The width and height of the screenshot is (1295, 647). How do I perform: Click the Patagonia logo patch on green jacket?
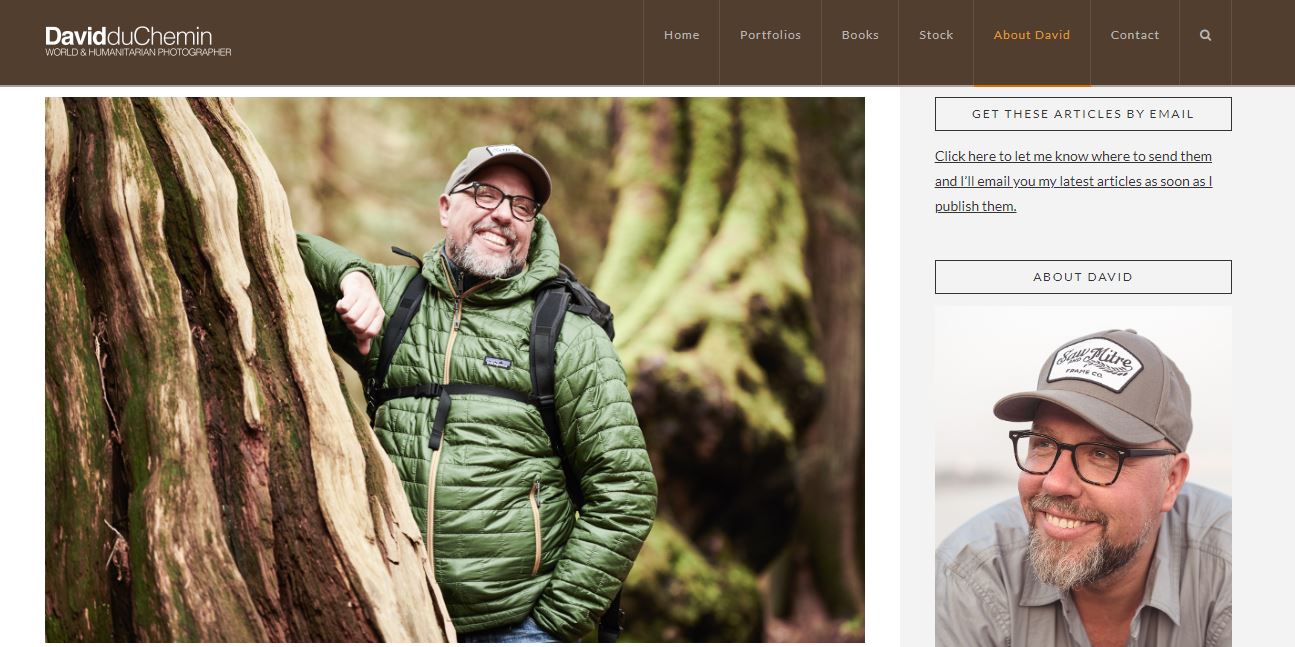(x=498, y=363)
